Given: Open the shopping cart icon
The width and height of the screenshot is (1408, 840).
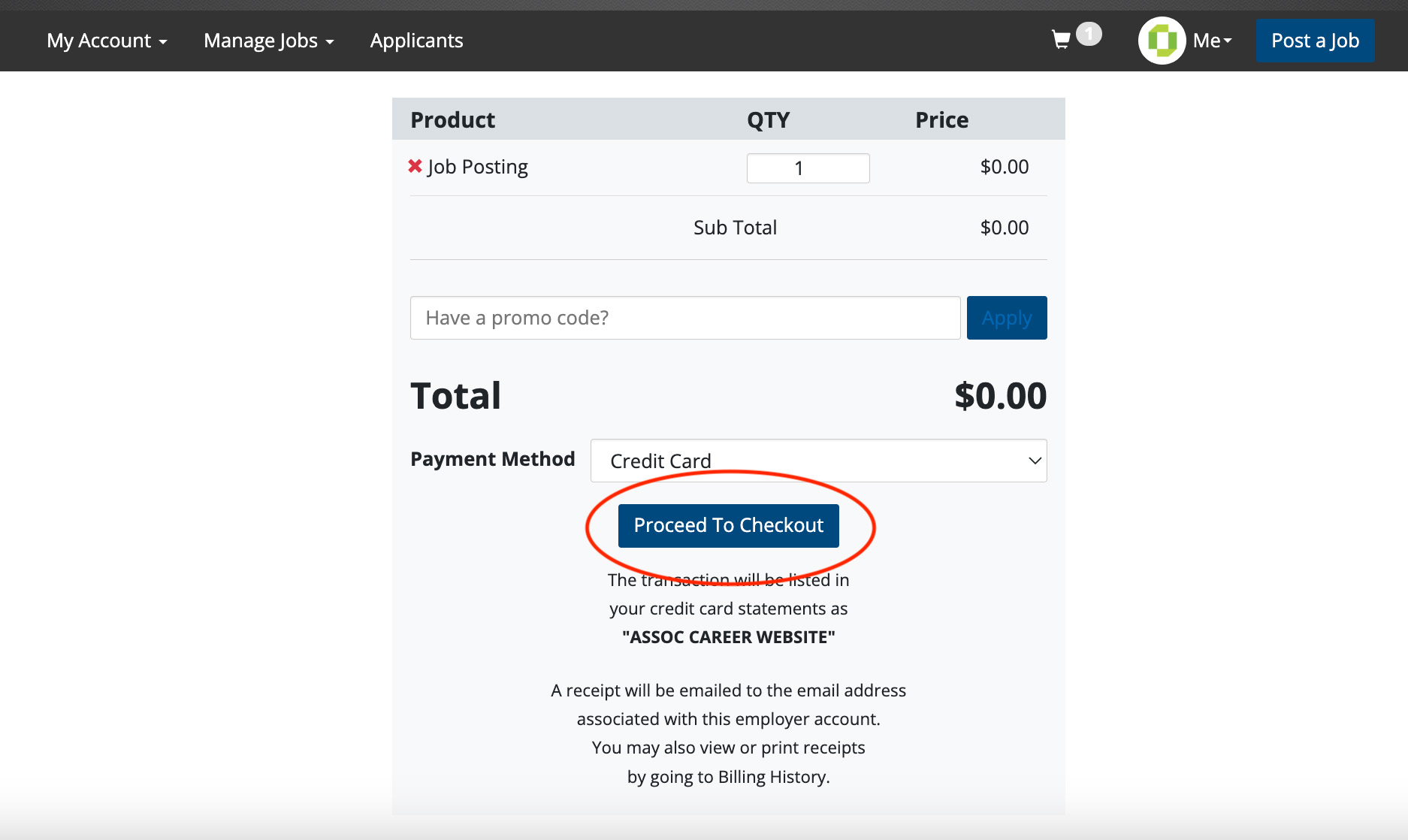Looking at the screenshot, I should (1061, 39).
